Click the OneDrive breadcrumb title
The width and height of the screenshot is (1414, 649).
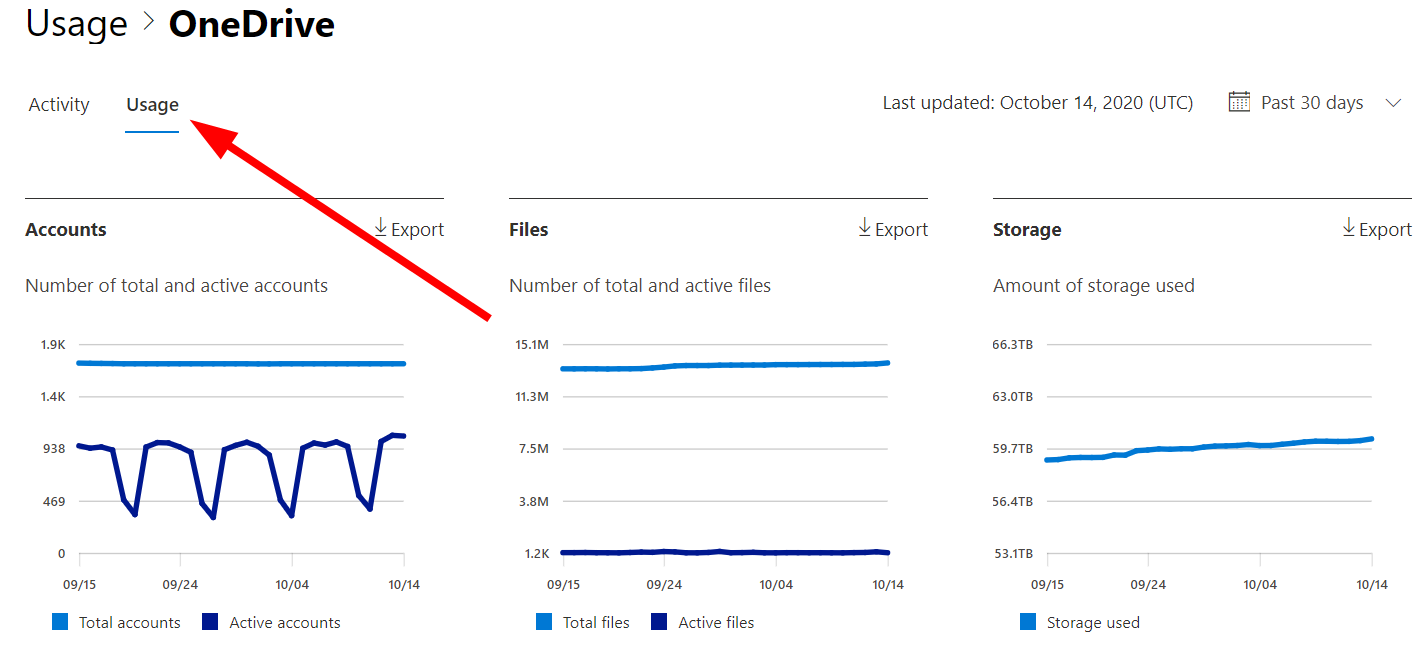coord(251,23)
